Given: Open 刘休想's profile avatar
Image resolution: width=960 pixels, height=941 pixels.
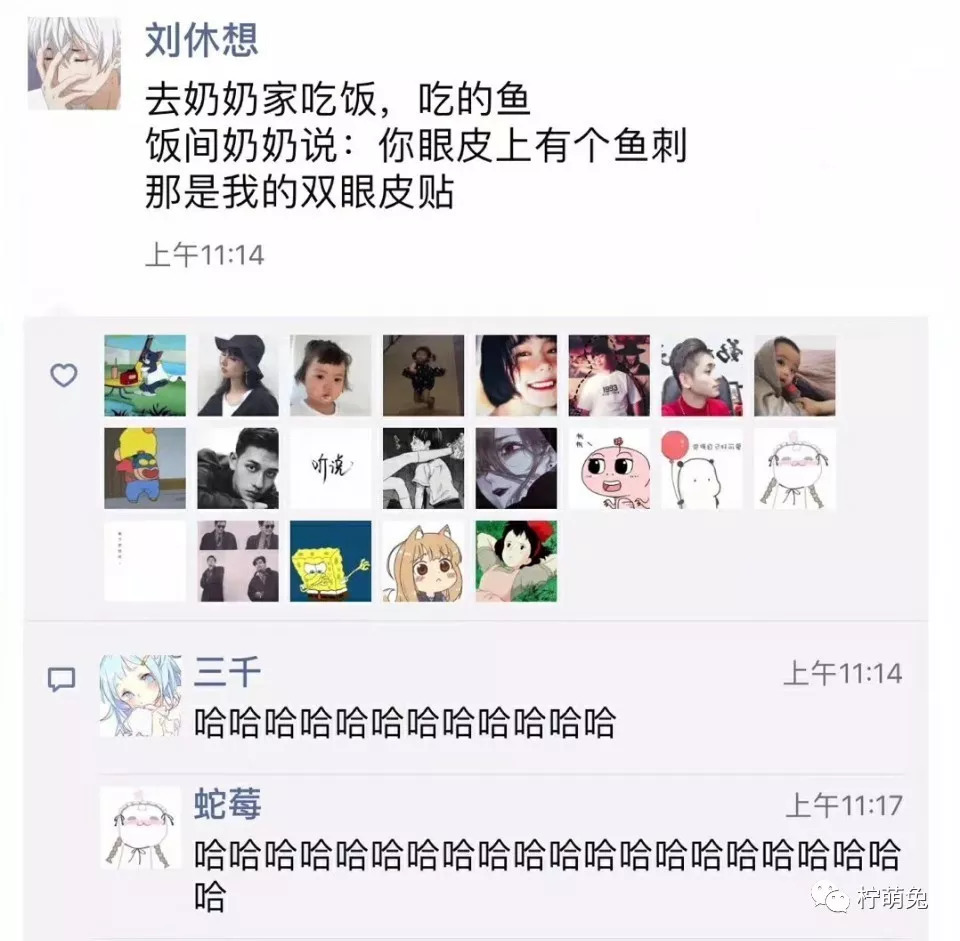Looking at the screenshot, I should pos(74,63).
